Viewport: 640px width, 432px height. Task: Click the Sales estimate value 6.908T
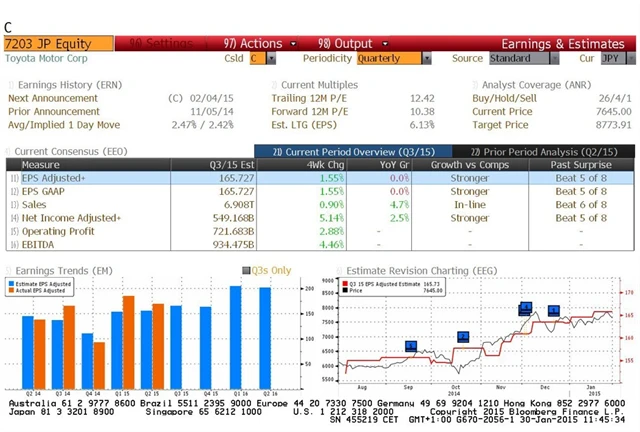(x=239, y=205)
